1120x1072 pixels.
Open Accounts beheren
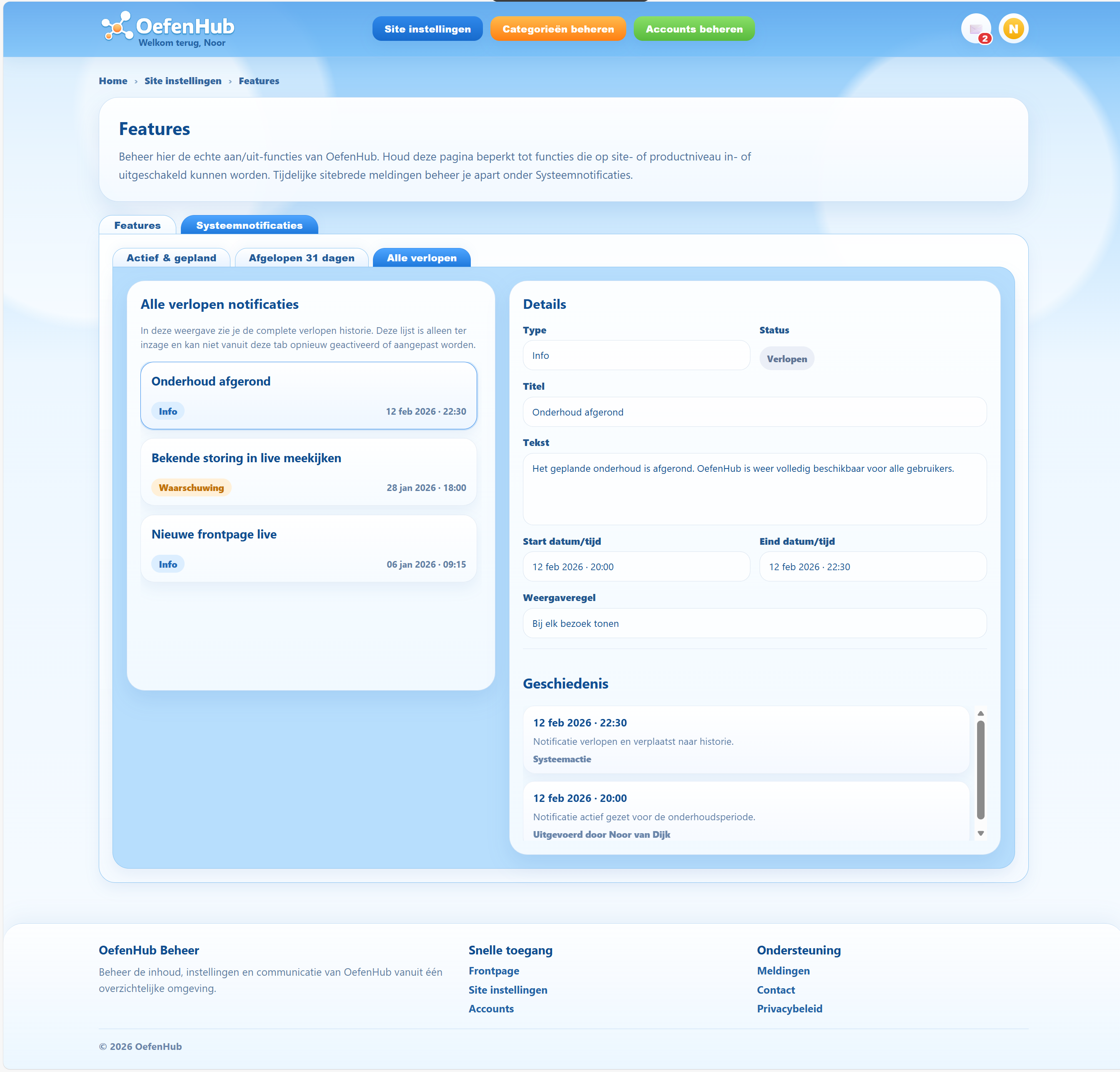694,29
